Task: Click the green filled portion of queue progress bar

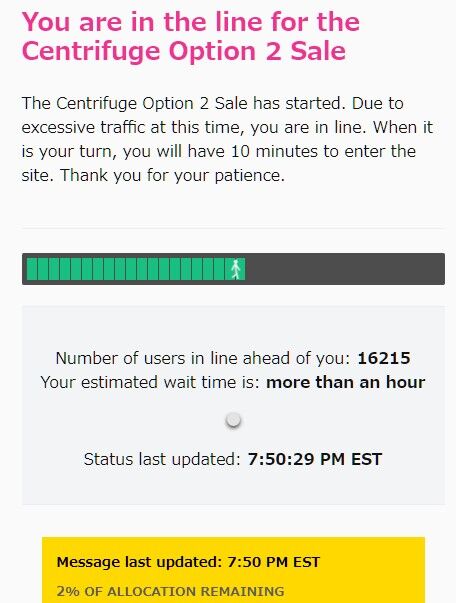Action: click(136, 269)
